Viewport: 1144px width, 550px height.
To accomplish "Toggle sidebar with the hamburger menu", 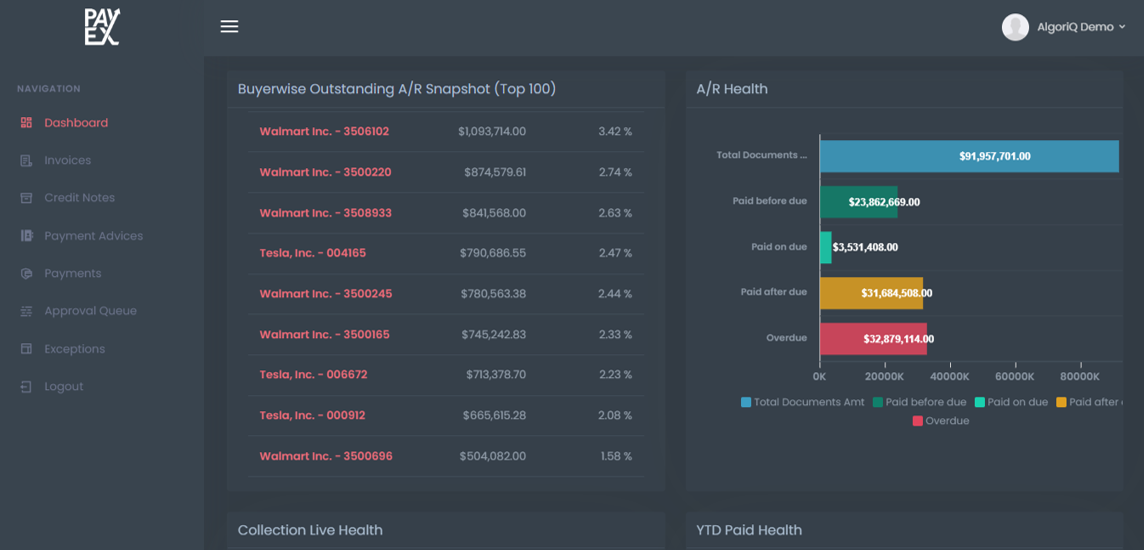I will pos(229,27).
